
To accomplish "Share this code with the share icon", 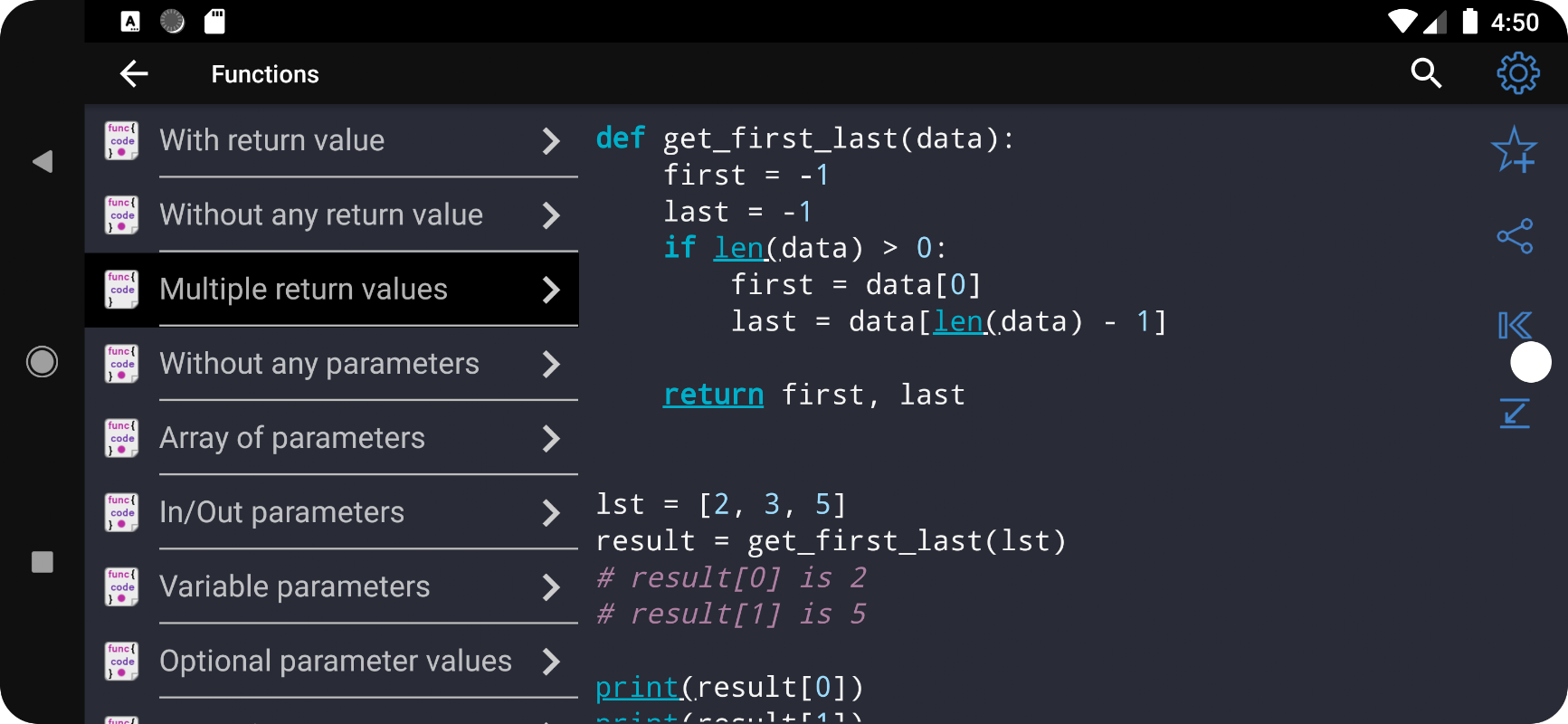I will (x=1515, y=236).
